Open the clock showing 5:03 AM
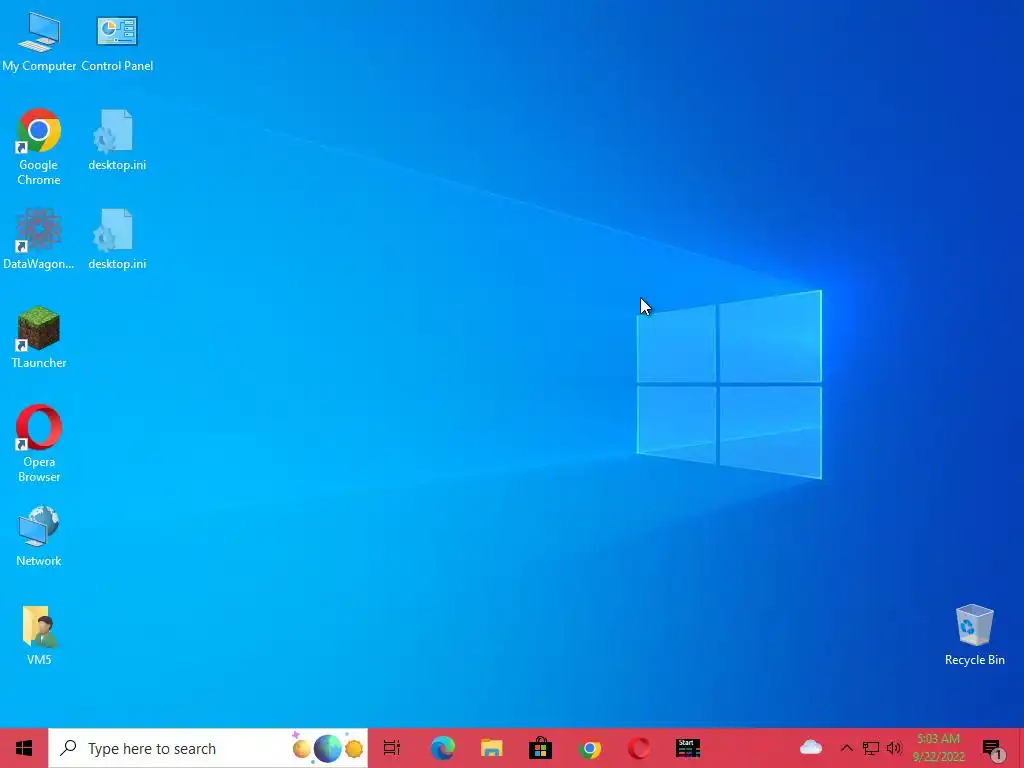Viewport: 1024px width, 768px height. tap(938, 748)
